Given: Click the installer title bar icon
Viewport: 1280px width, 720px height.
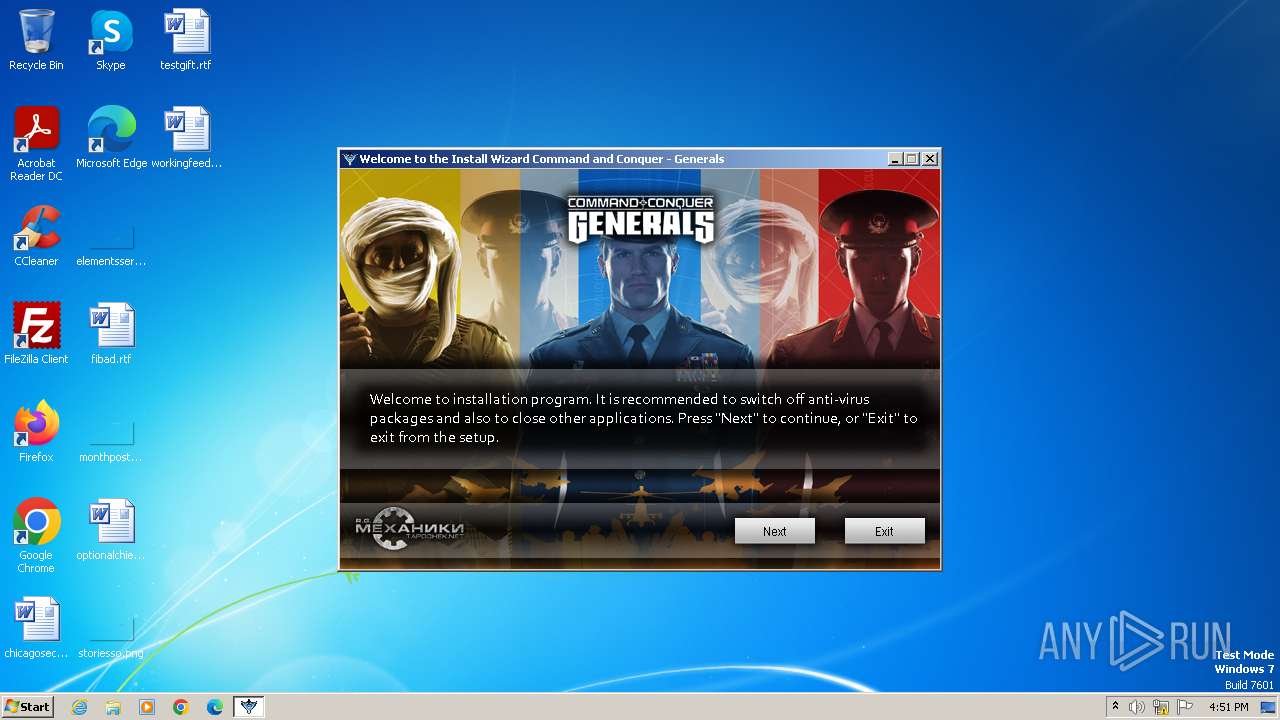Looking at the screenshot, I should (x=349, y=159).
